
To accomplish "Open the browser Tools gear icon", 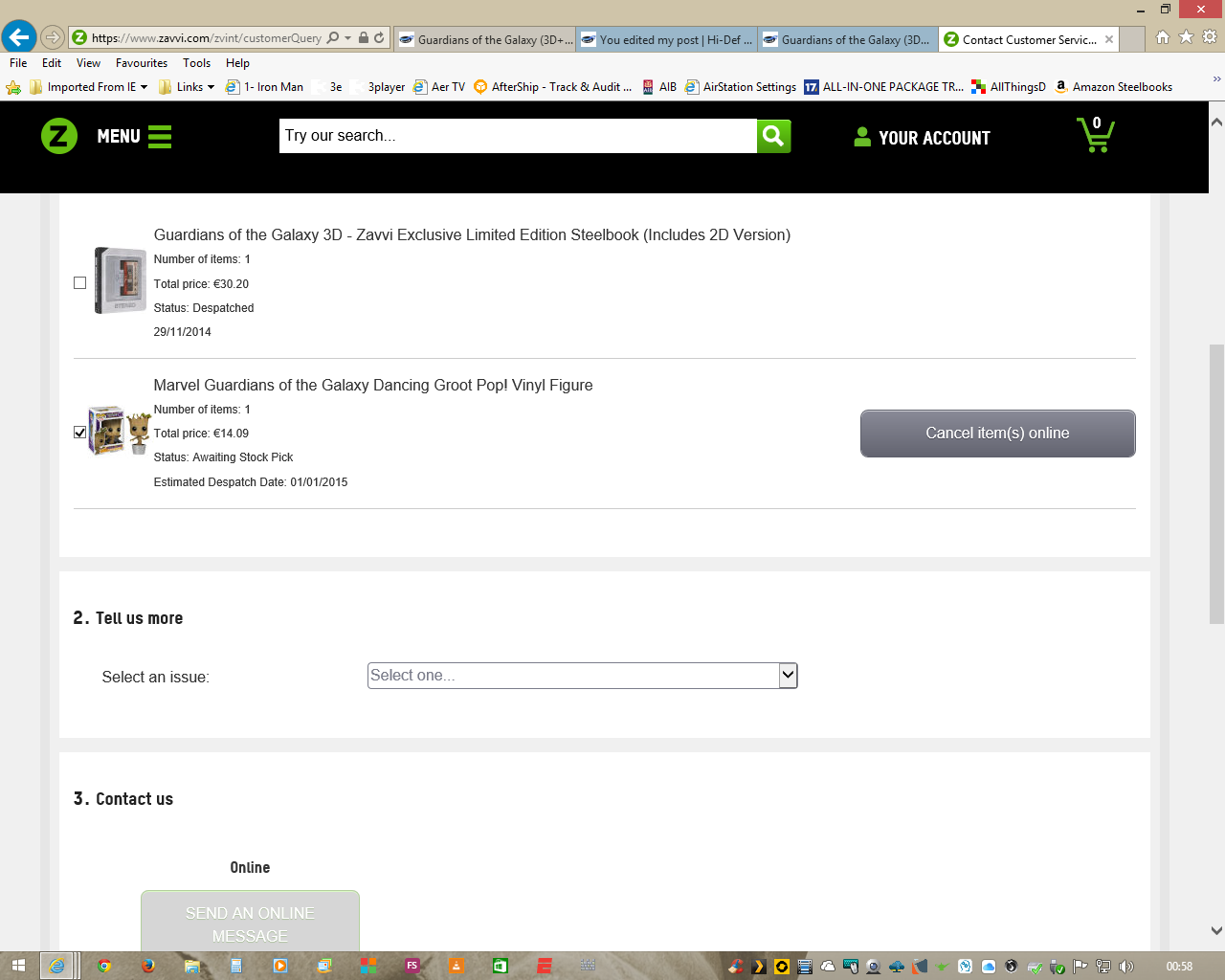I will tap(1210, 37).
